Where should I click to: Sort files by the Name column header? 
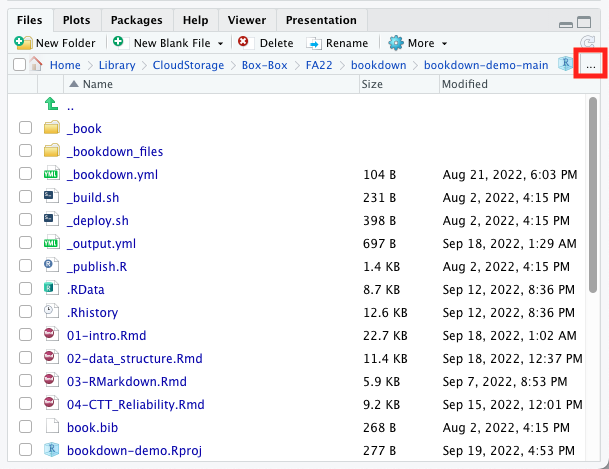98,85
